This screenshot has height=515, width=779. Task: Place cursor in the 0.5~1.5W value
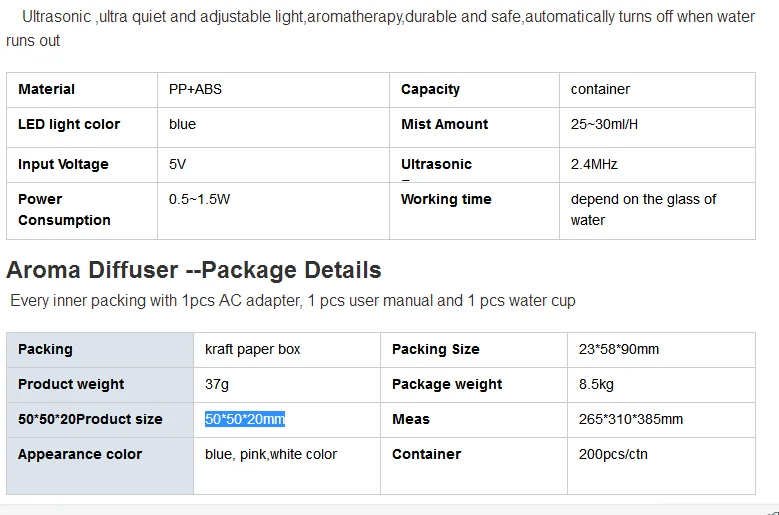tap(199, 200)
